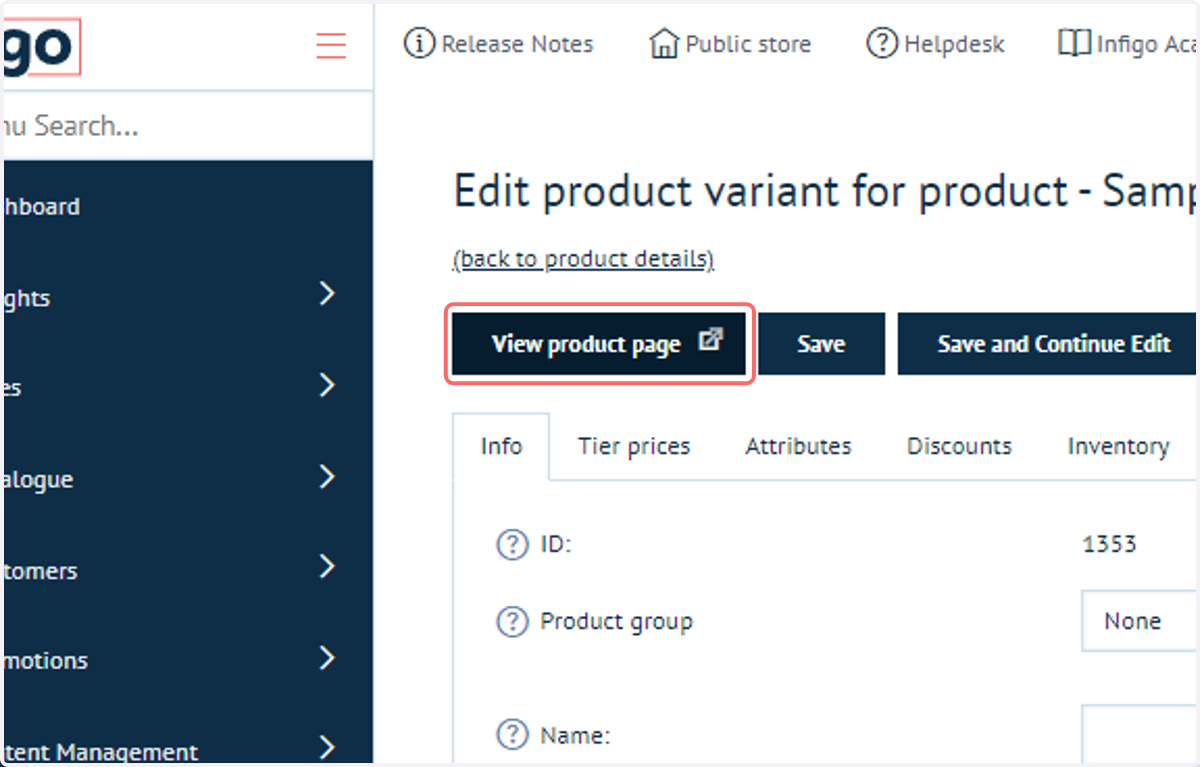The height and width of the screenshot is (767, 1200).
Task: Expand the Promotions sidebar chevron
Action: (x=327, y=658)
